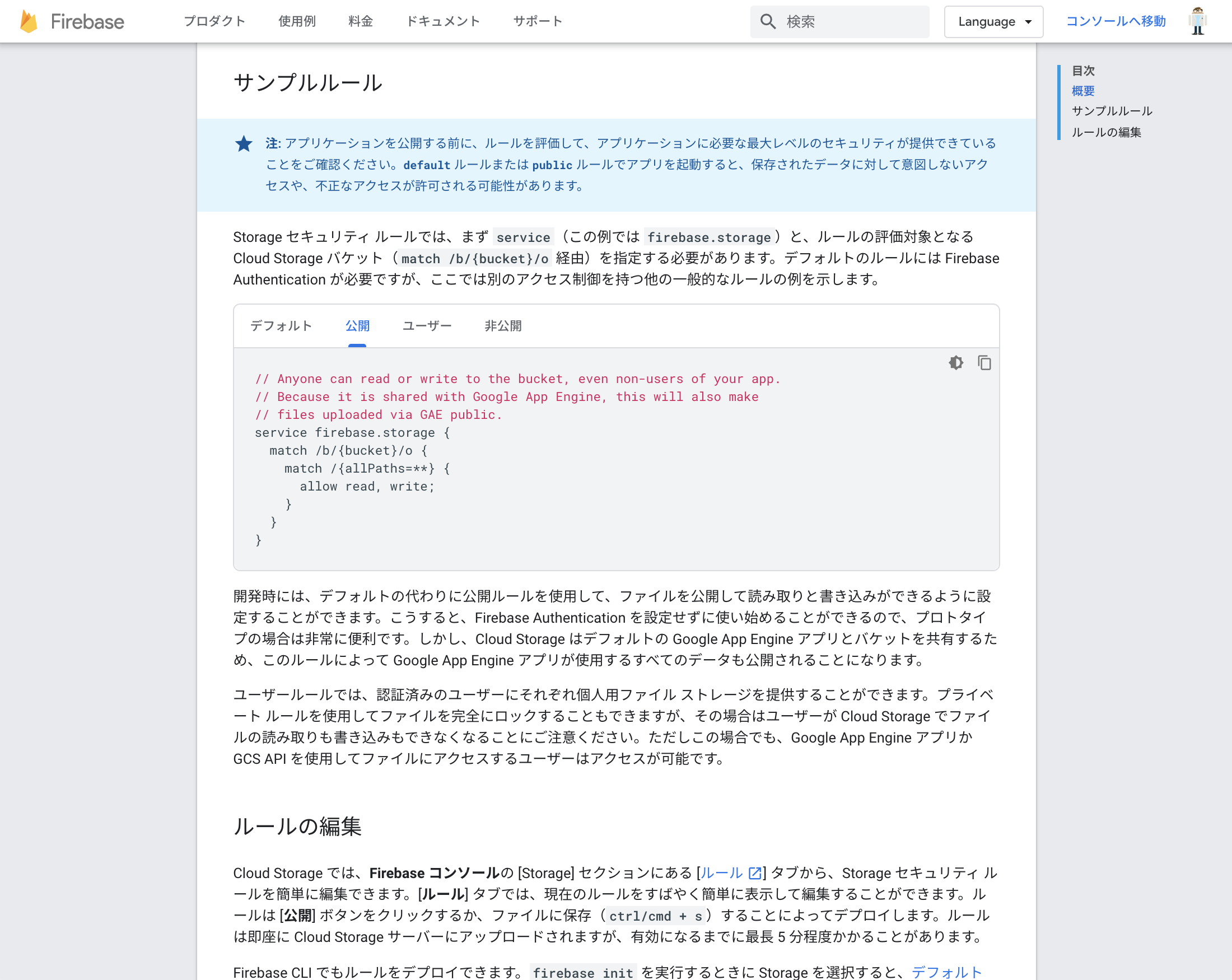The image size is (1232, 980).
Task: Click the inline 'ctrl/cmd + s' code text
Action: (x=655, y=916)
